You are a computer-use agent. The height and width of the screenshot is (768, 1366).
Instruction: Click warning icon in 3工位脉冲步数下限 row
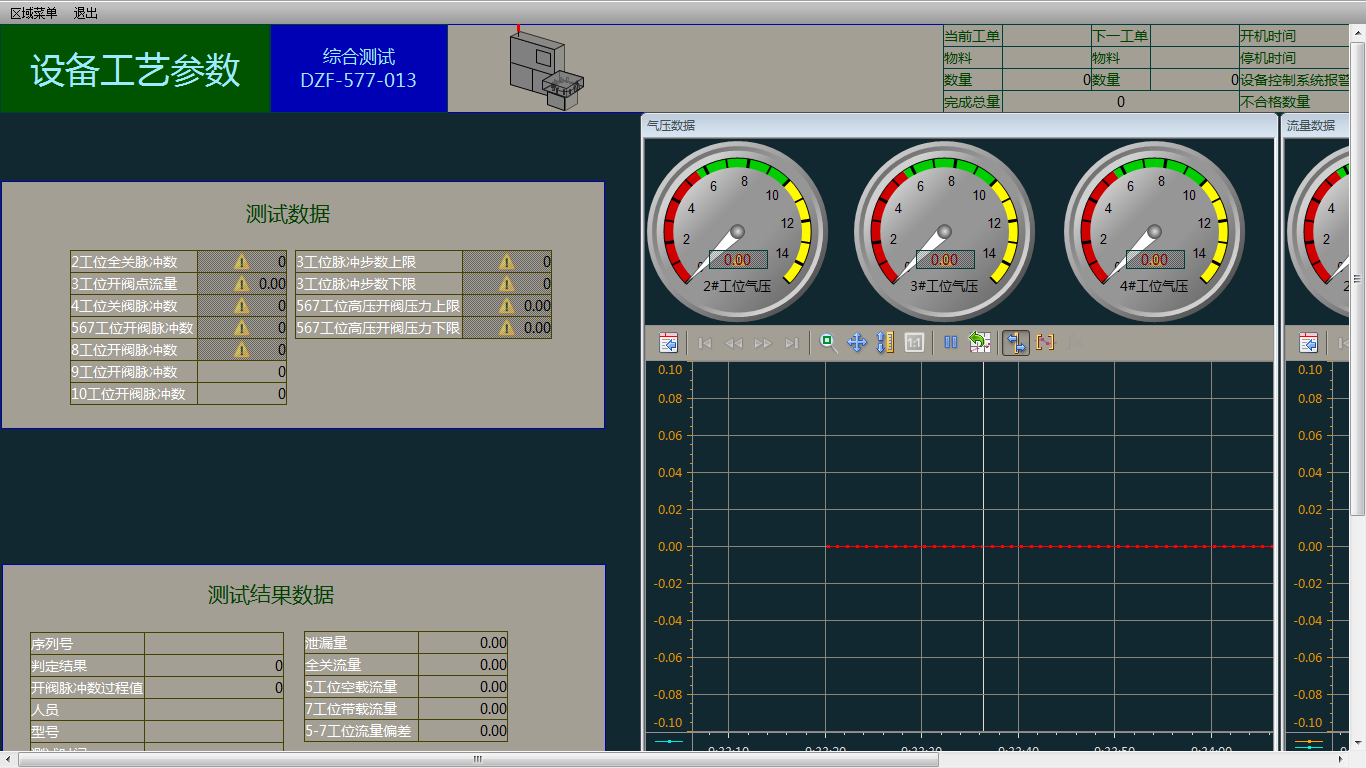(x=506, y=284)
